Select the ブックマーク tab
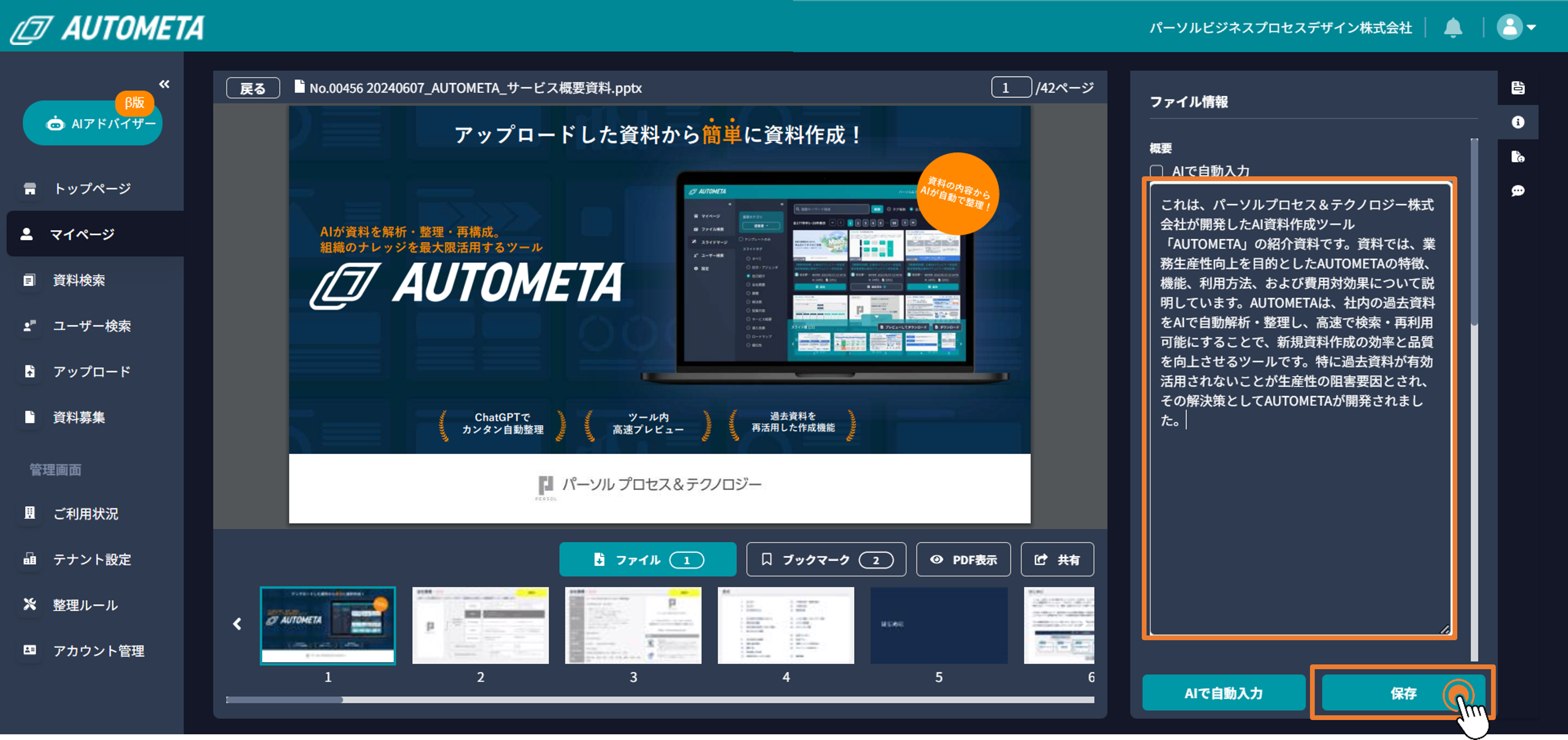 (x=826, y=559)
